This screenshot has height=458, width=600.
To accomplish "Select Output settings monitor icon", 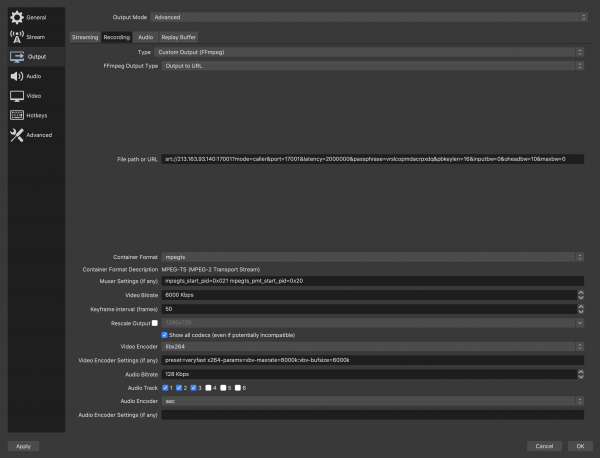I will click(x=17, y=57).
